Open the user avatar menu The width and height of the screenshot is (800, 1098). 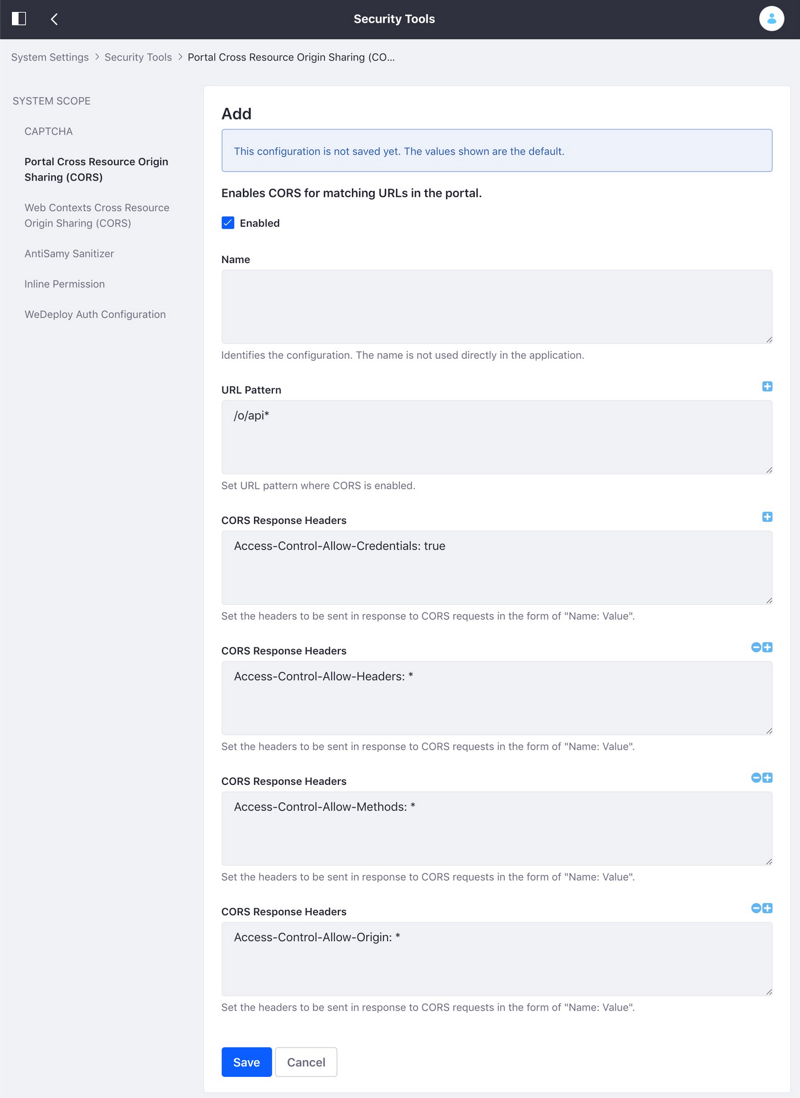coord(771,19)
